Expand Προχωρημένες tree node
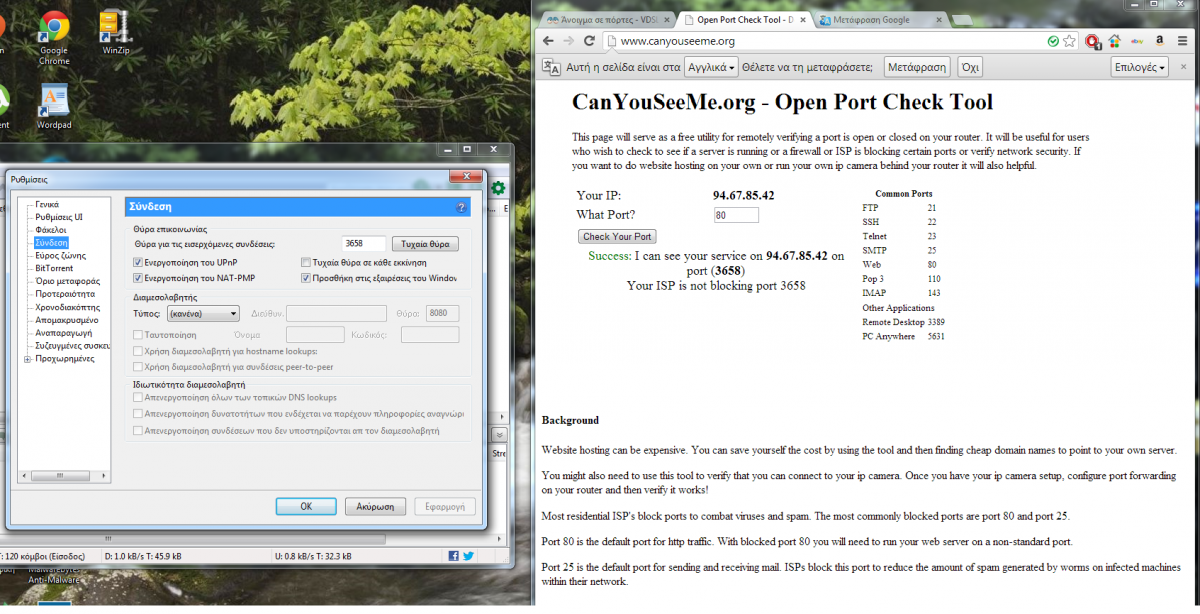This screenshot has height=614, width=1200. [27, 358]
